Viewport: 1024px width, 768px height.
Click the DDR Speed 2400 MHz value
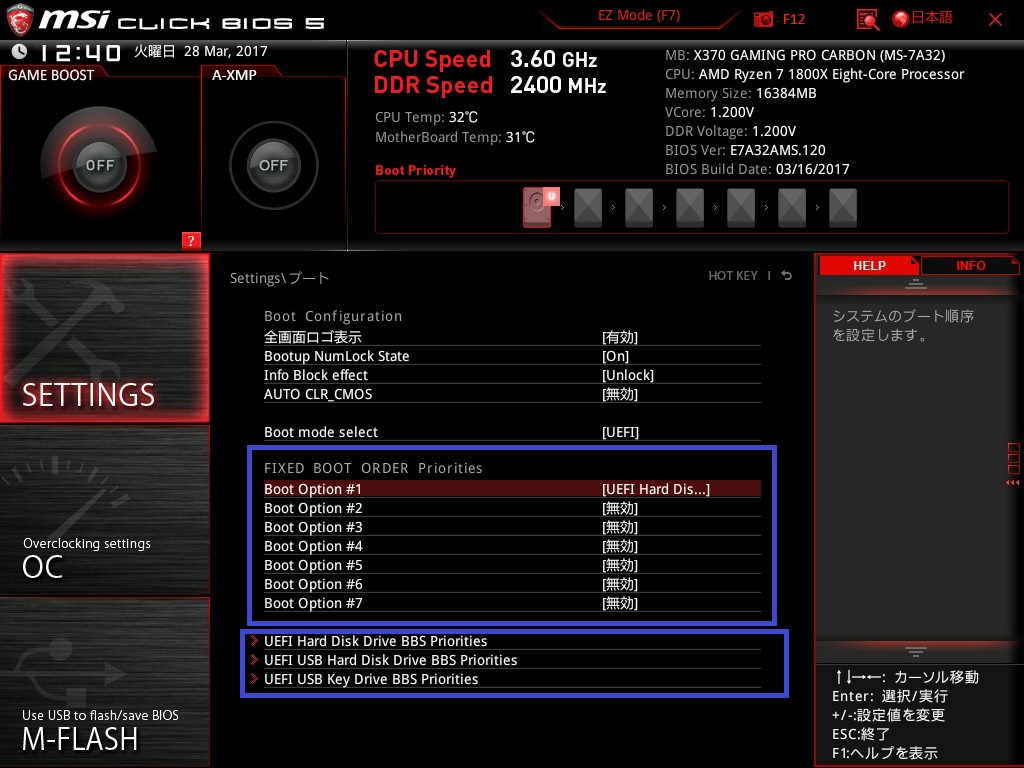click(x=558, y=85)
